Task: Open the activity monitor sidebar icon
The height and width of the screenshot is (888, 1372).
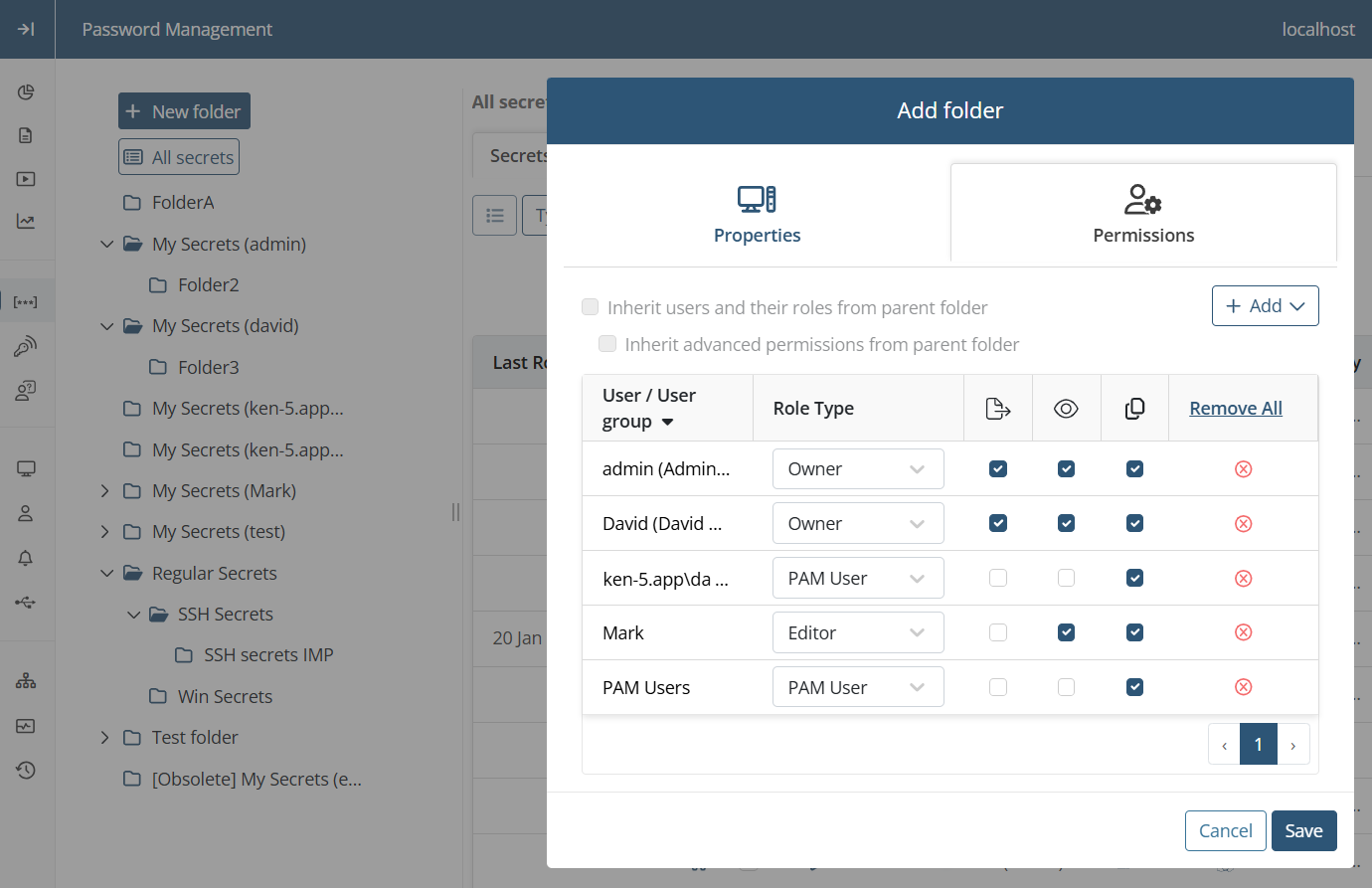Action: (x=26, y=726)
